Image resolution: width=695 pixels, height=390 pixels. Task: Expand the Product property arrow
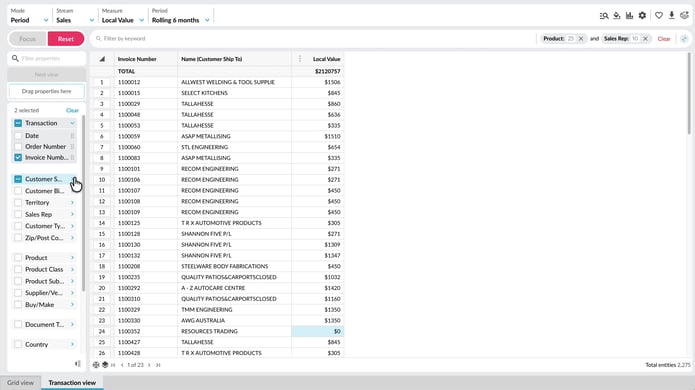click(72, 257)
